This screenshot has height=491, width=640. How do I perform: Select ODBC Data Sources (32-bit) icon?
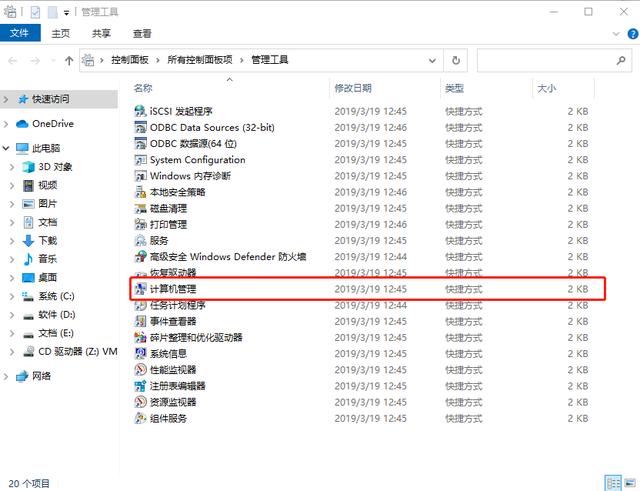click(140, 127)
